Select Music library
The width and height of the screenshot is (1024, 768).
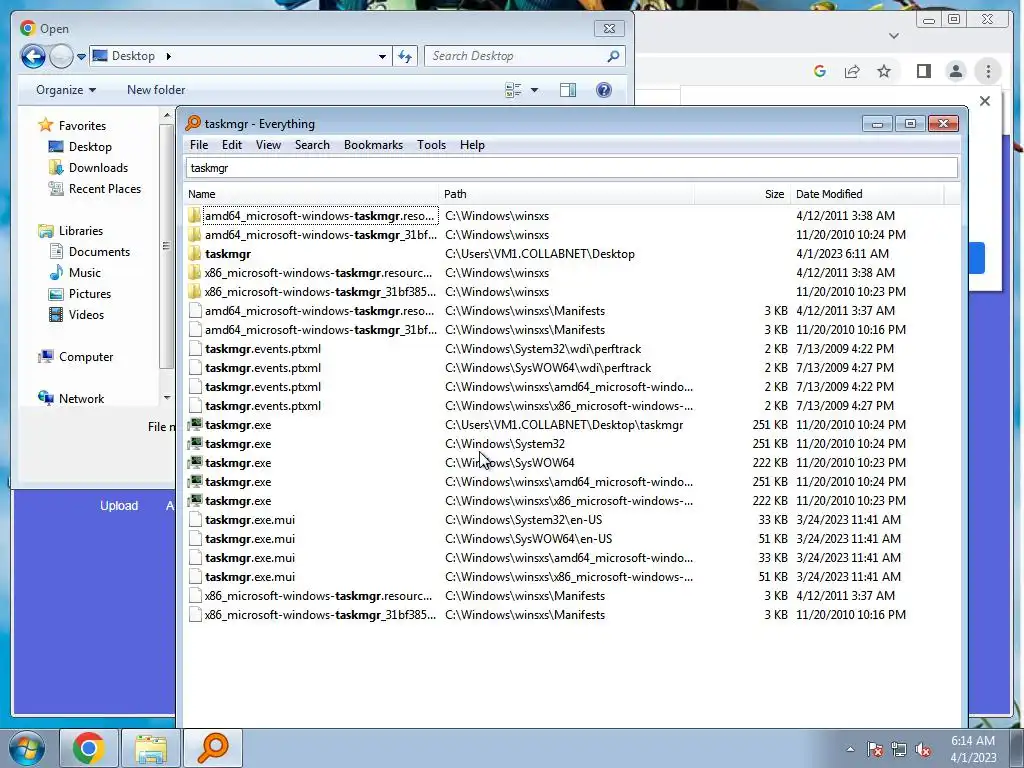tap(84, 272)
